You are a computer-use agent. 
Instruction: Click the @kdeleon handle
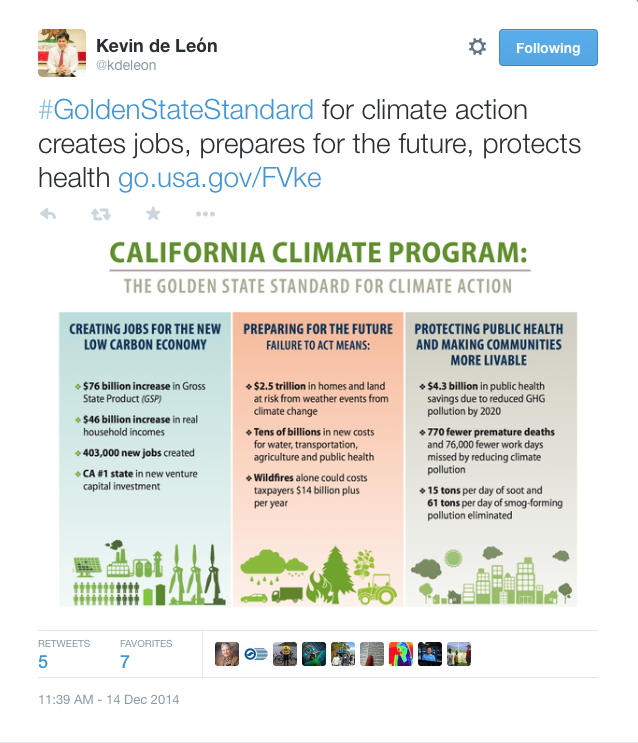126,65
